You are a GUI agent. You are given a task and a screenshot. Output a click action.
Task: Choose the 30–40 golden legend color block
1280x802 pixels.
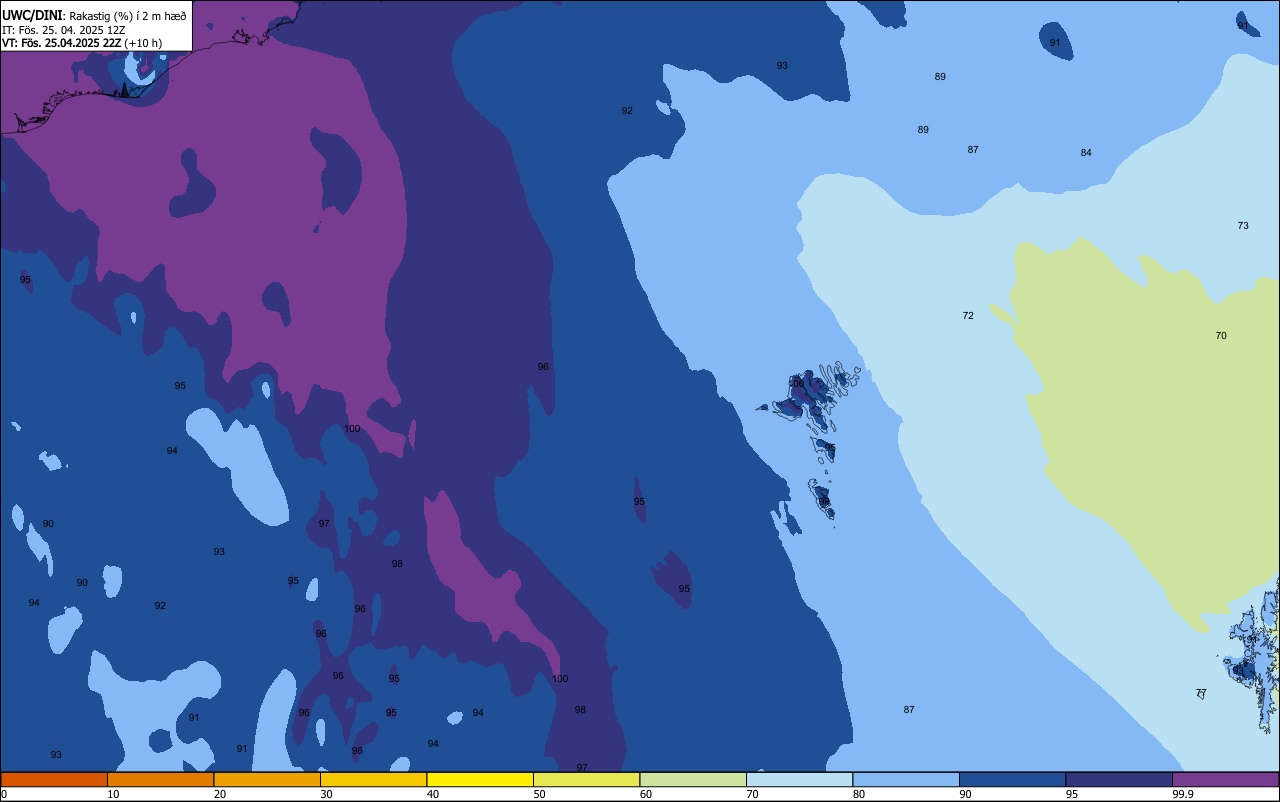pyautogui.click(x=373, y=779)
